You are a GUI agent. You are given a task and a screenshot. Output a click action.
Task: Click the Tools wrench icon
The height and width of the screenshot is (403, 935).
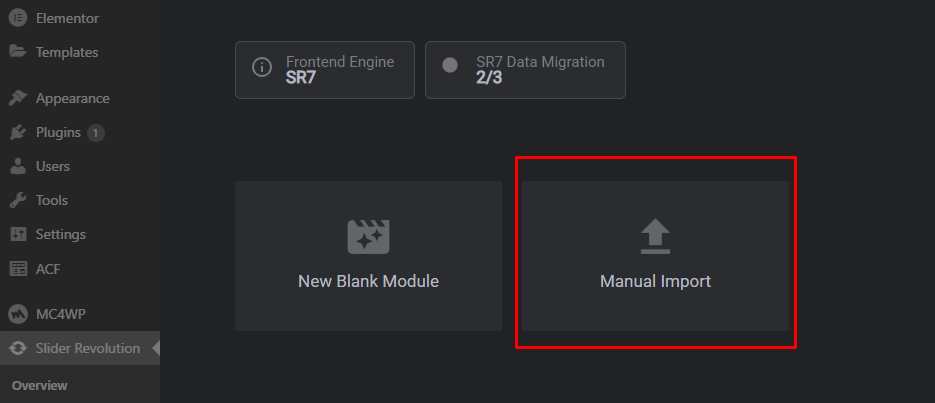(x=18, y=200)
